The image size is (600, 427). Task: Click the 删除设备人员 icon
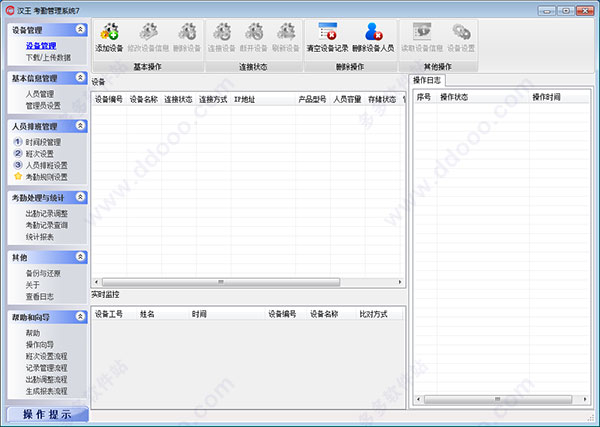click(373, 31)
